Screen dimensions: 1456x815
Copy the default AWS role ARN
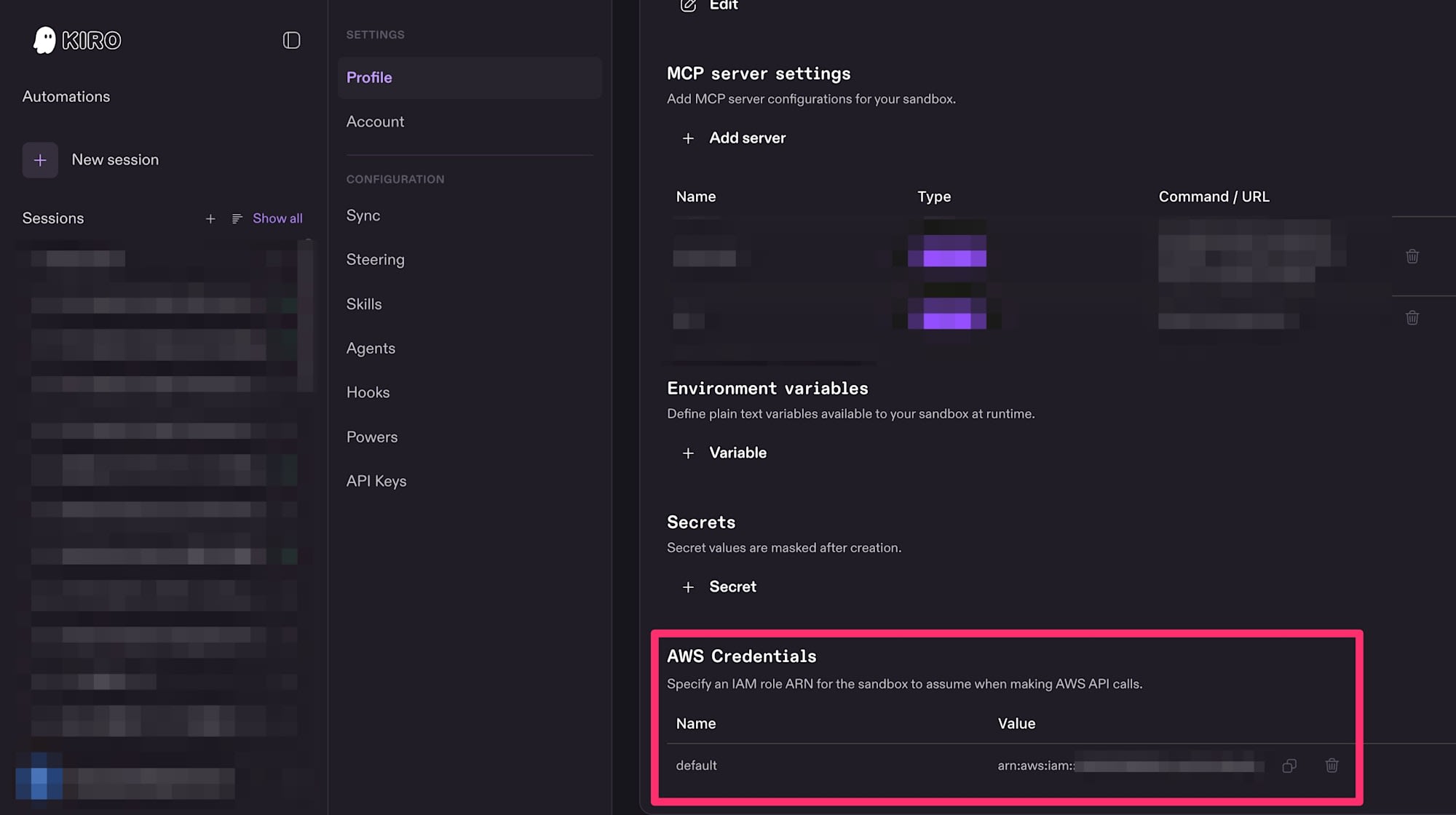pyautogui.click(x=1289, y=766)
